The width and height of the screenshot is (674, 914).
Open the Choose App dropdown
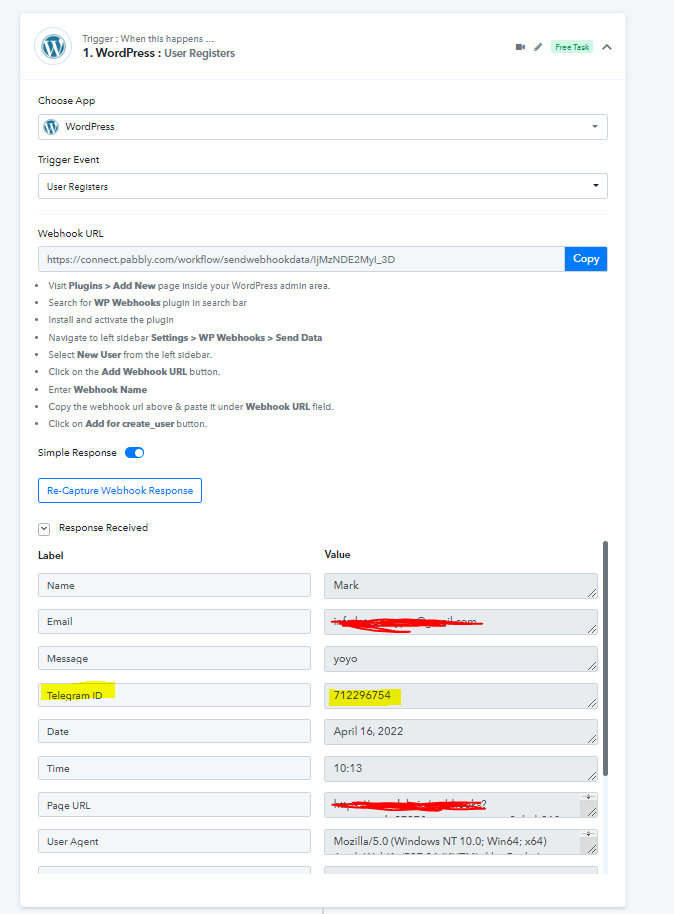322,126
